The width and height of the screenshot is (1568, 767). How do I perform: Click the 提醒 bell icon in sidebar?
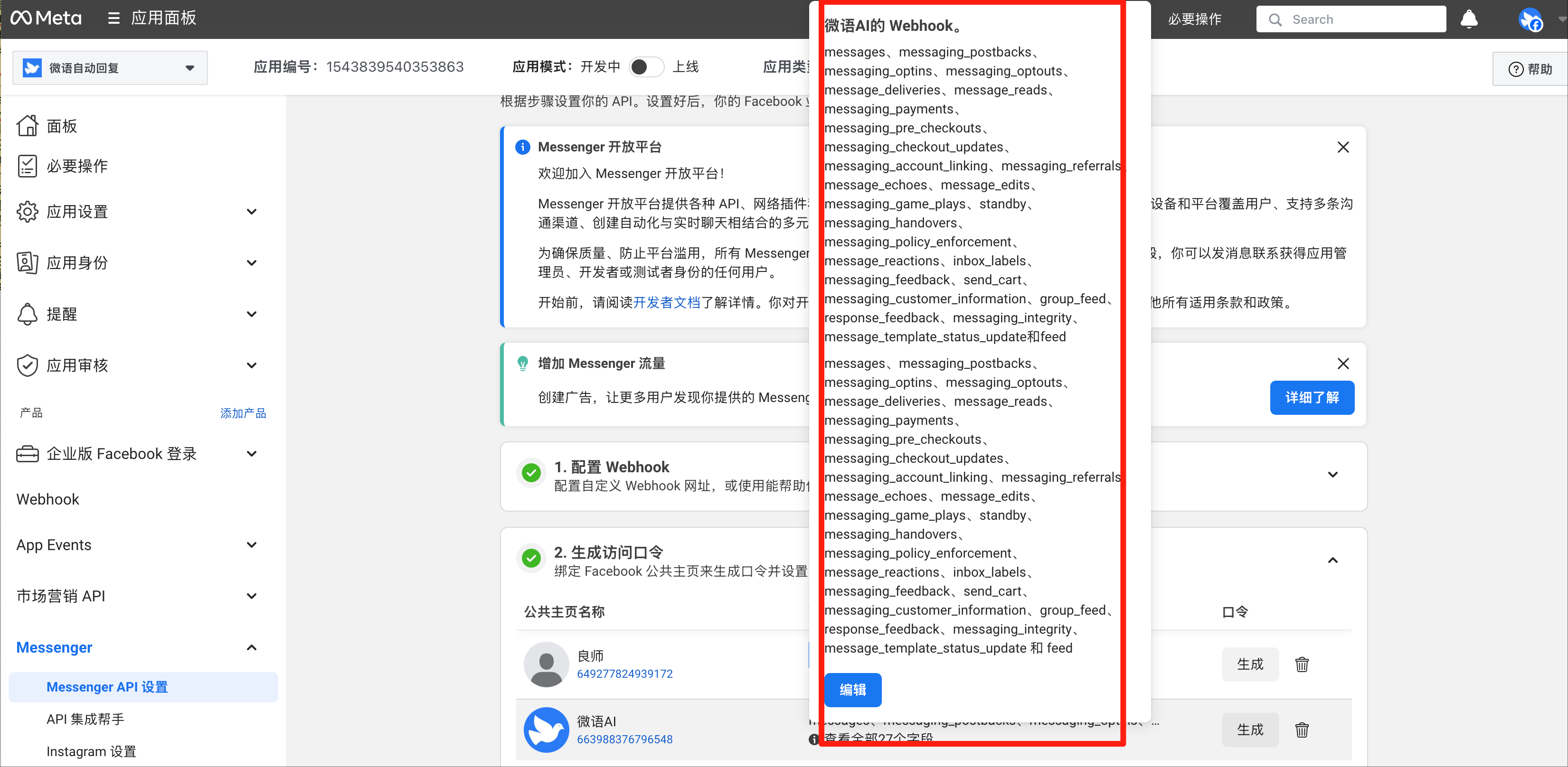(27, 314)
